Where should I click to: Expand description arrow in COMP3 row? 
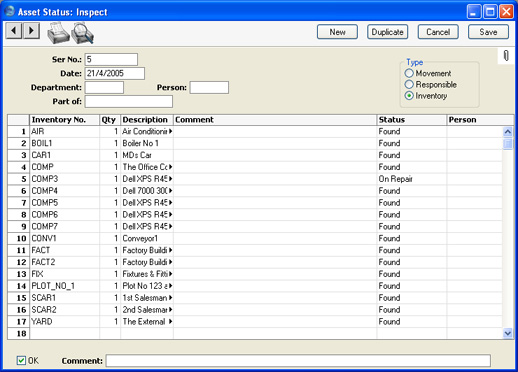point(171,179)
